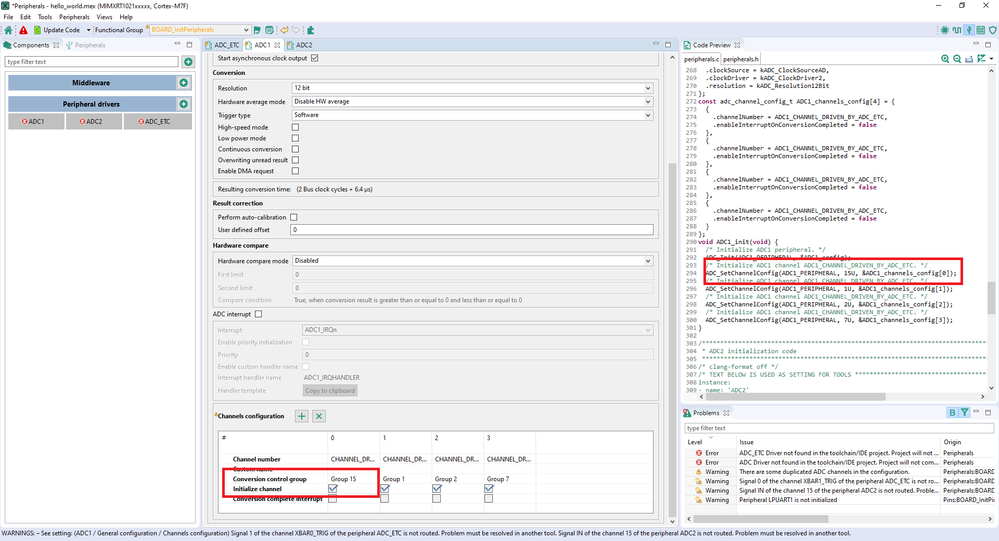The width and height of the screenshot is (999, 541).
Task: Click the Components filter text field
Action: click(x=92, y=62)
